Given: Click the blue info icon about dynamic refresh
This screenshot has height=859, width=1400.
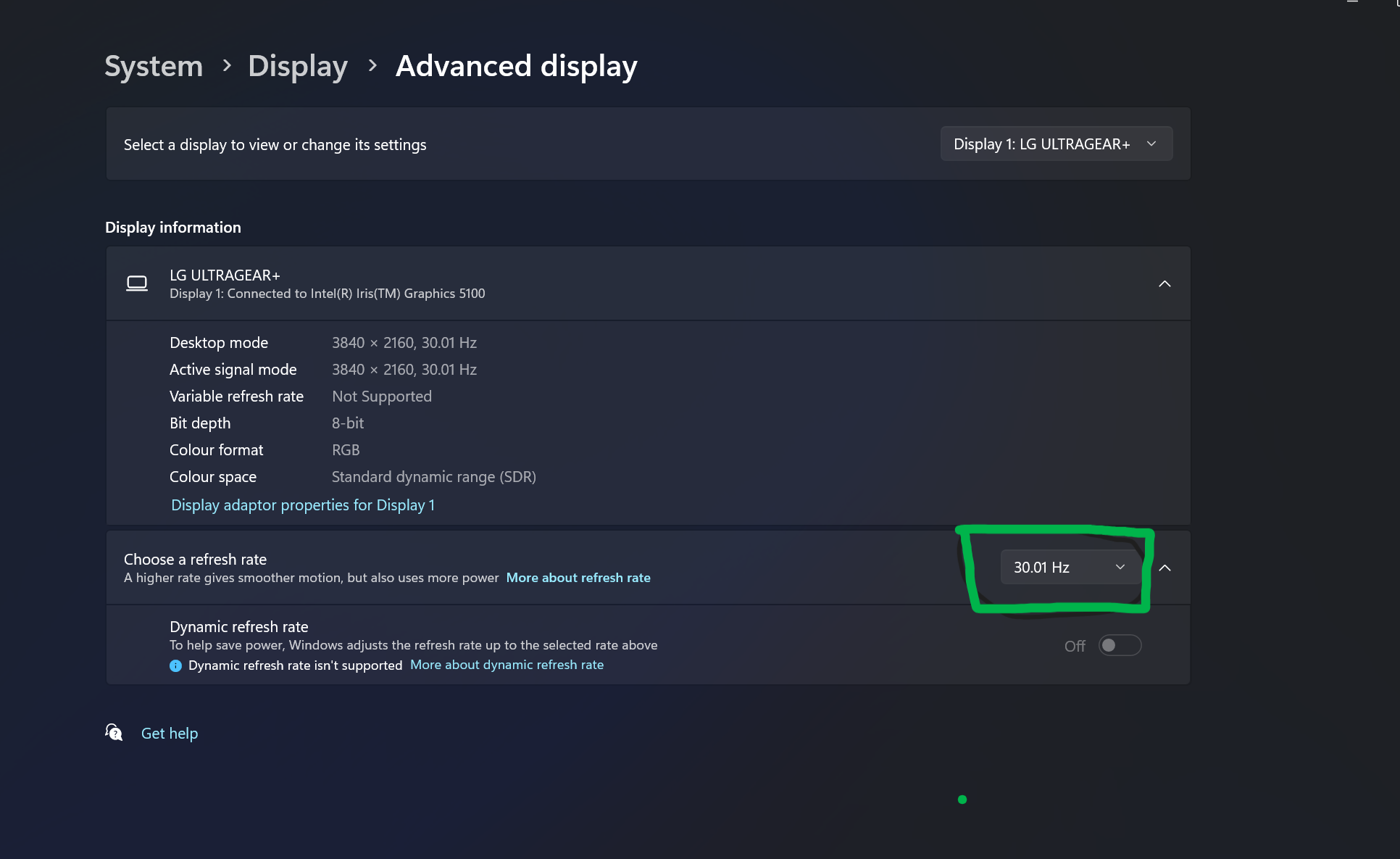Looking at the screenshot, I should (175, 665).
